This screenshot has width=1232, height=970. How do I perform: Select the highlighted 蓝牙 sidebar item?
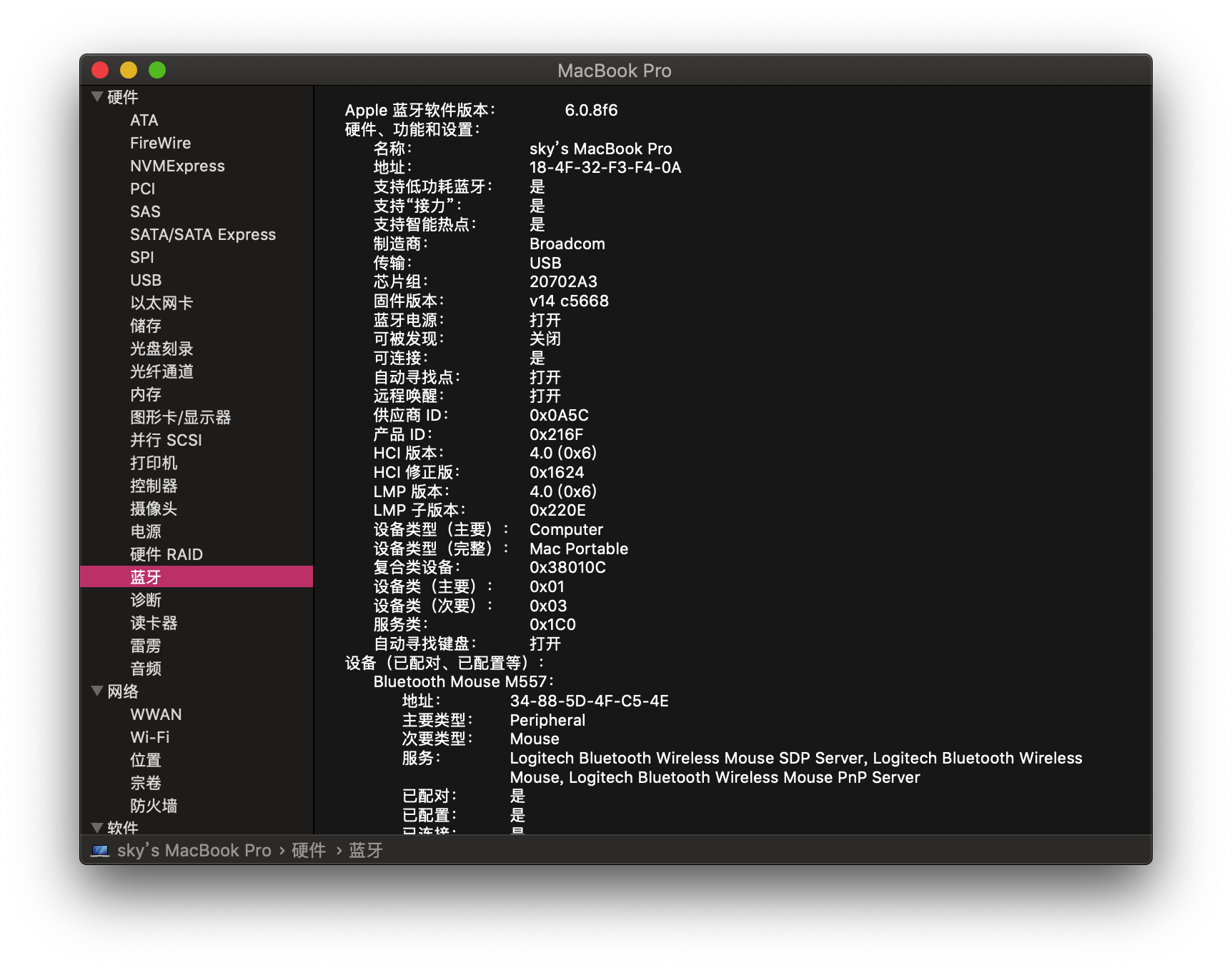(197, 576)
